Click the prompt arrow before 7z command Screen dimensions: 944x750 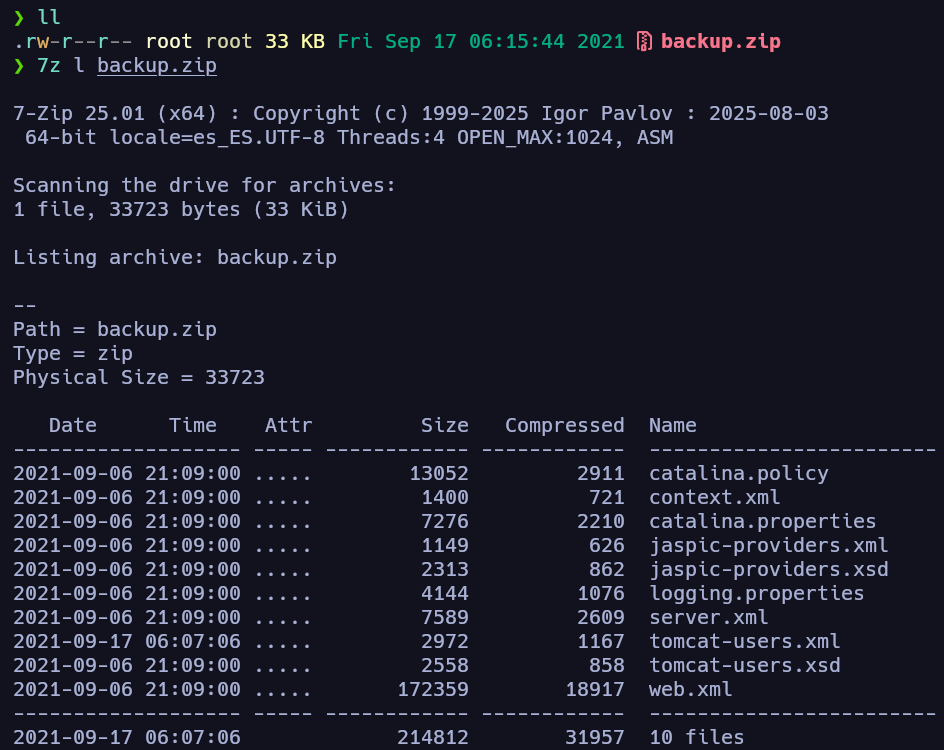(19, 66)
